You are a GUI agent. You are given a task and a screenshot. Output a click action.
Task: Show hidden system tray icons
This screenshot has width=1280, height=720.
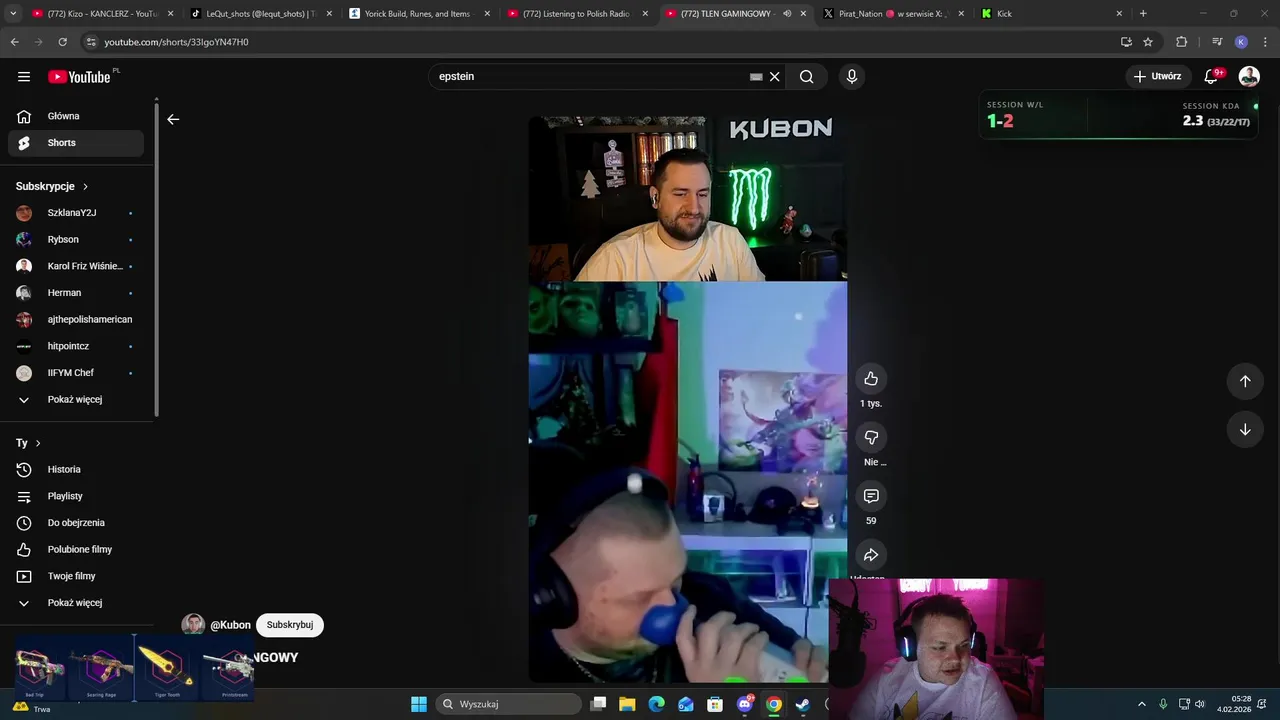[x=1142, y=704]
